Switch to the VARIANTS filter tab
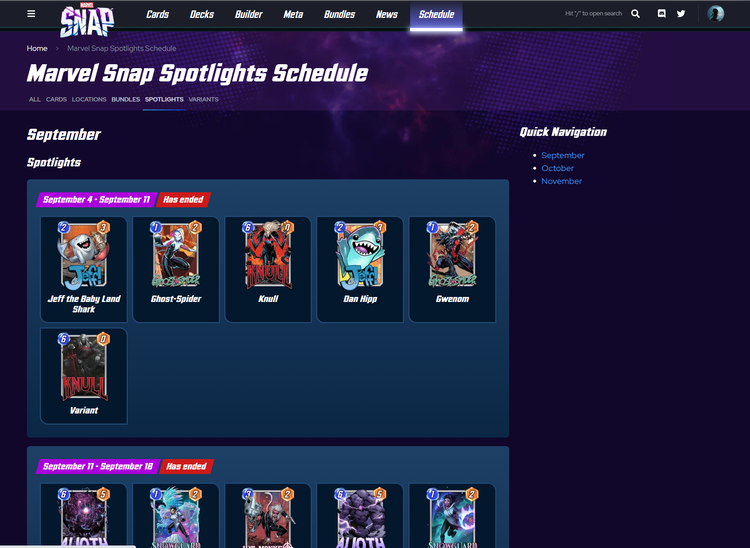This screenshot has height=548, width=750. 203,99
